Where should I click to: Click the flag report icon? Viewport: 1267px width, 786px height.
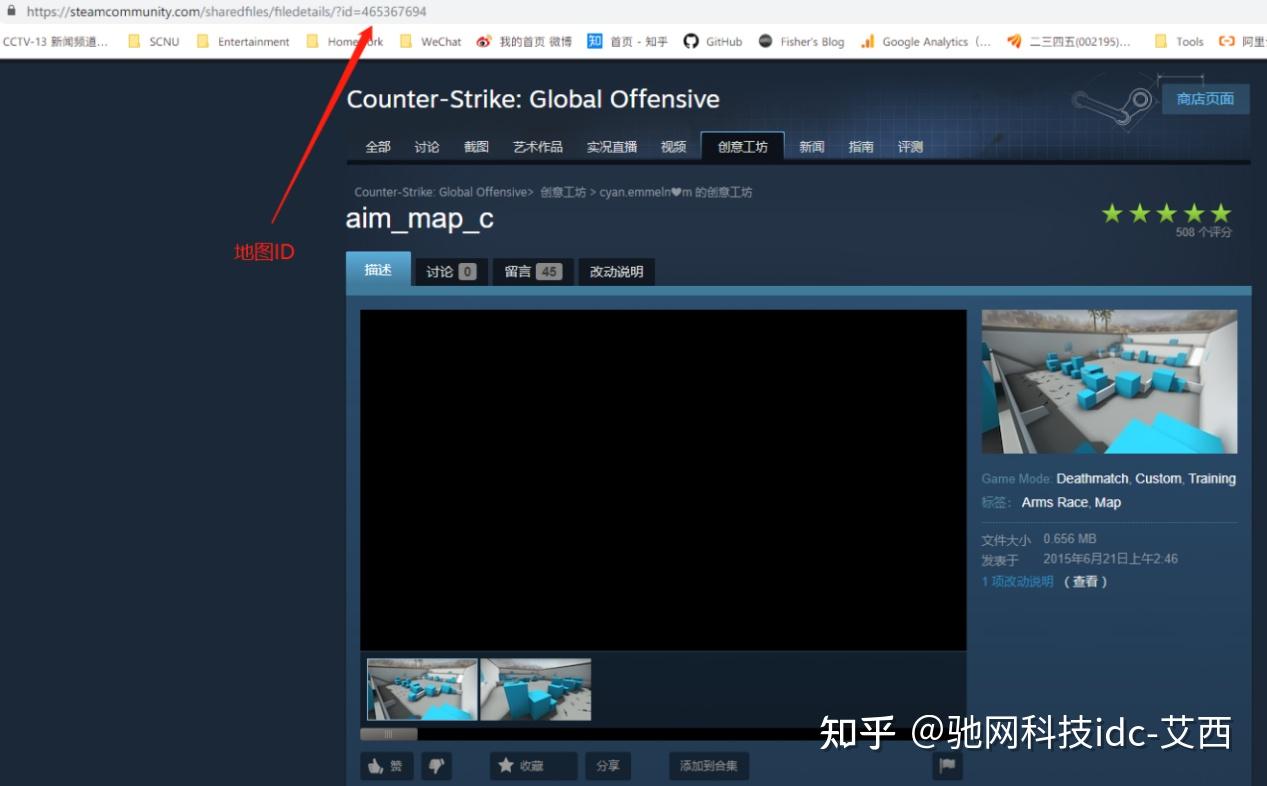click(x=945, y=763)
